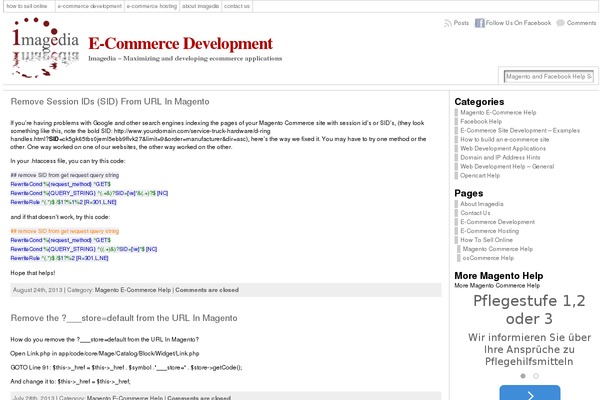600x400 pixels.
Task: Open E-Commerce Hosting page link in Pages
Action: [489, 231]
